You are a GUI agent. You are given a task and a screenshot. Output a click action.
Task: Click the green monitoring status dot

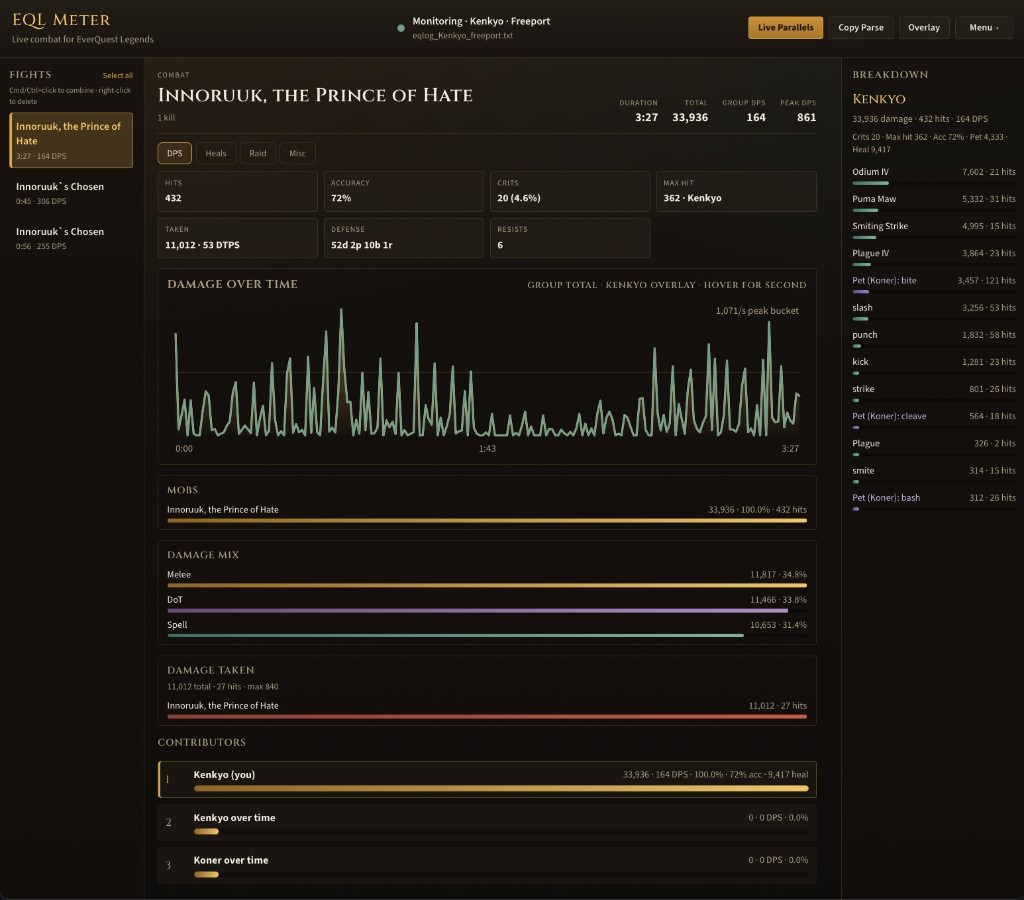tap(401, 28)
